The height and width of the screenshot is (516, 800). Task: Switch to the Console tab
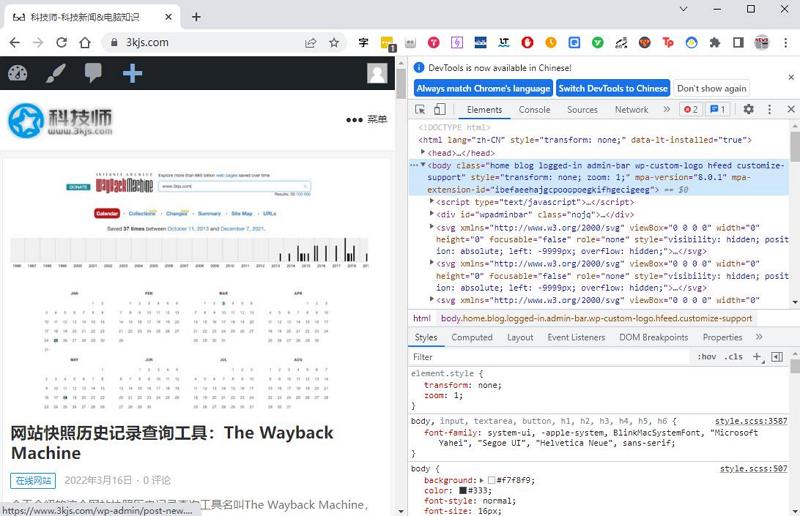click(534, 110)
